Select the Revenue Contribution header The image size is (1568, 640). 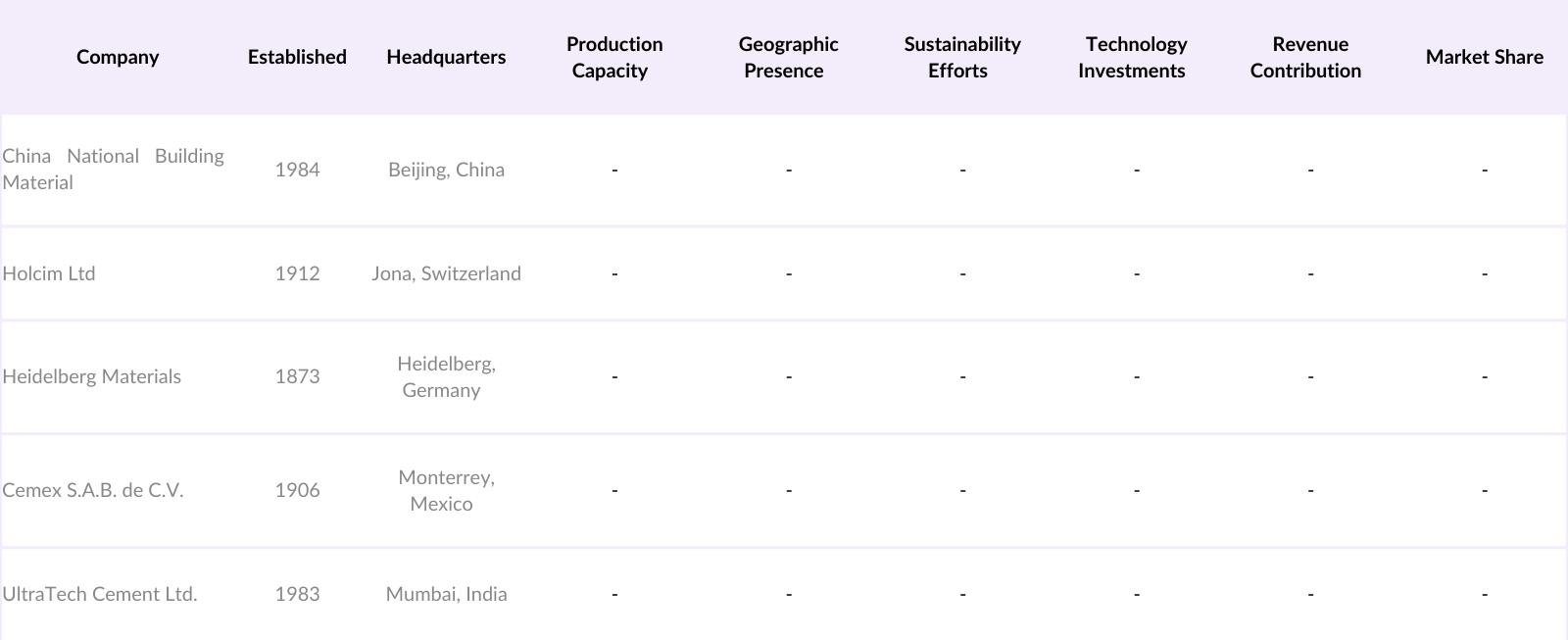click(1308, 57)
